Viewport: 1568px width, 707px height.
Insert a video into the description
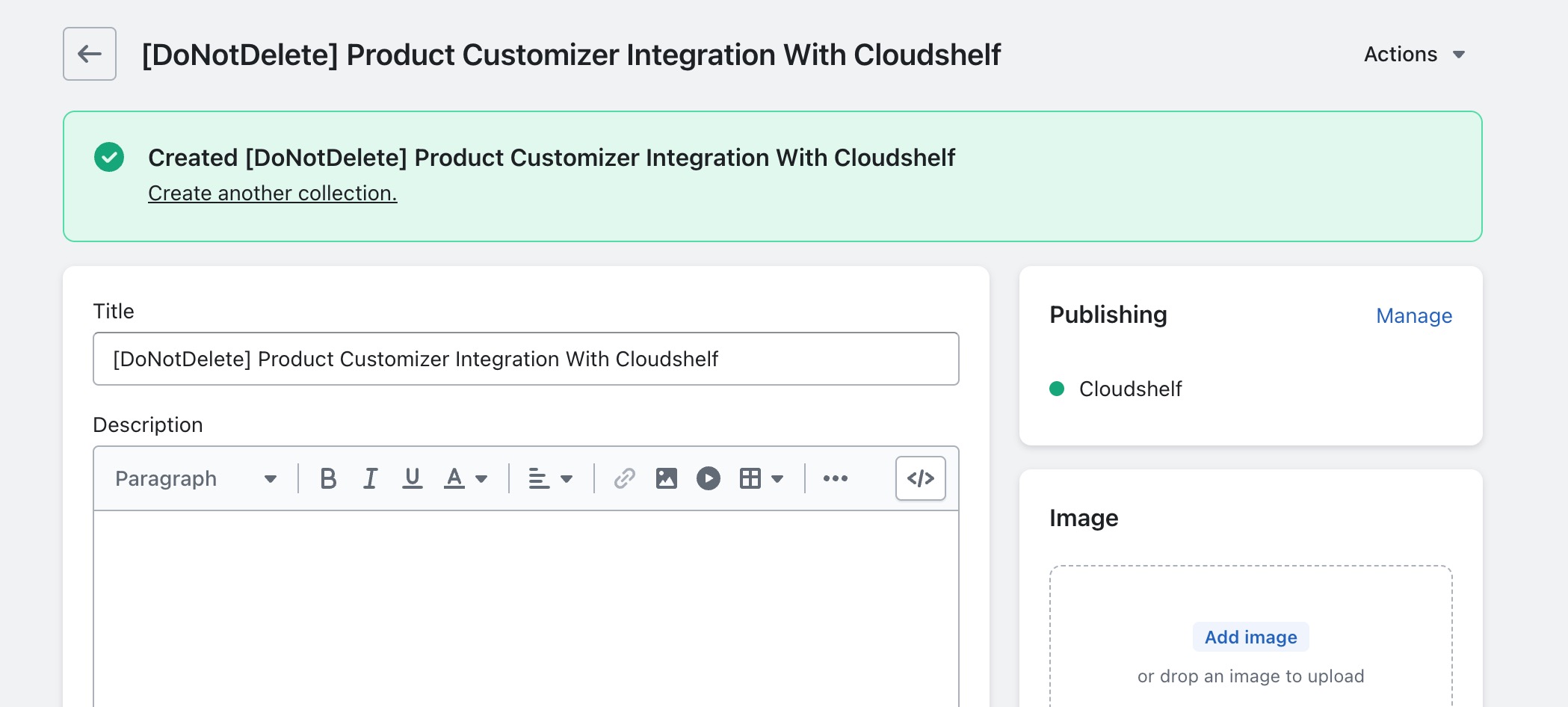708,478
